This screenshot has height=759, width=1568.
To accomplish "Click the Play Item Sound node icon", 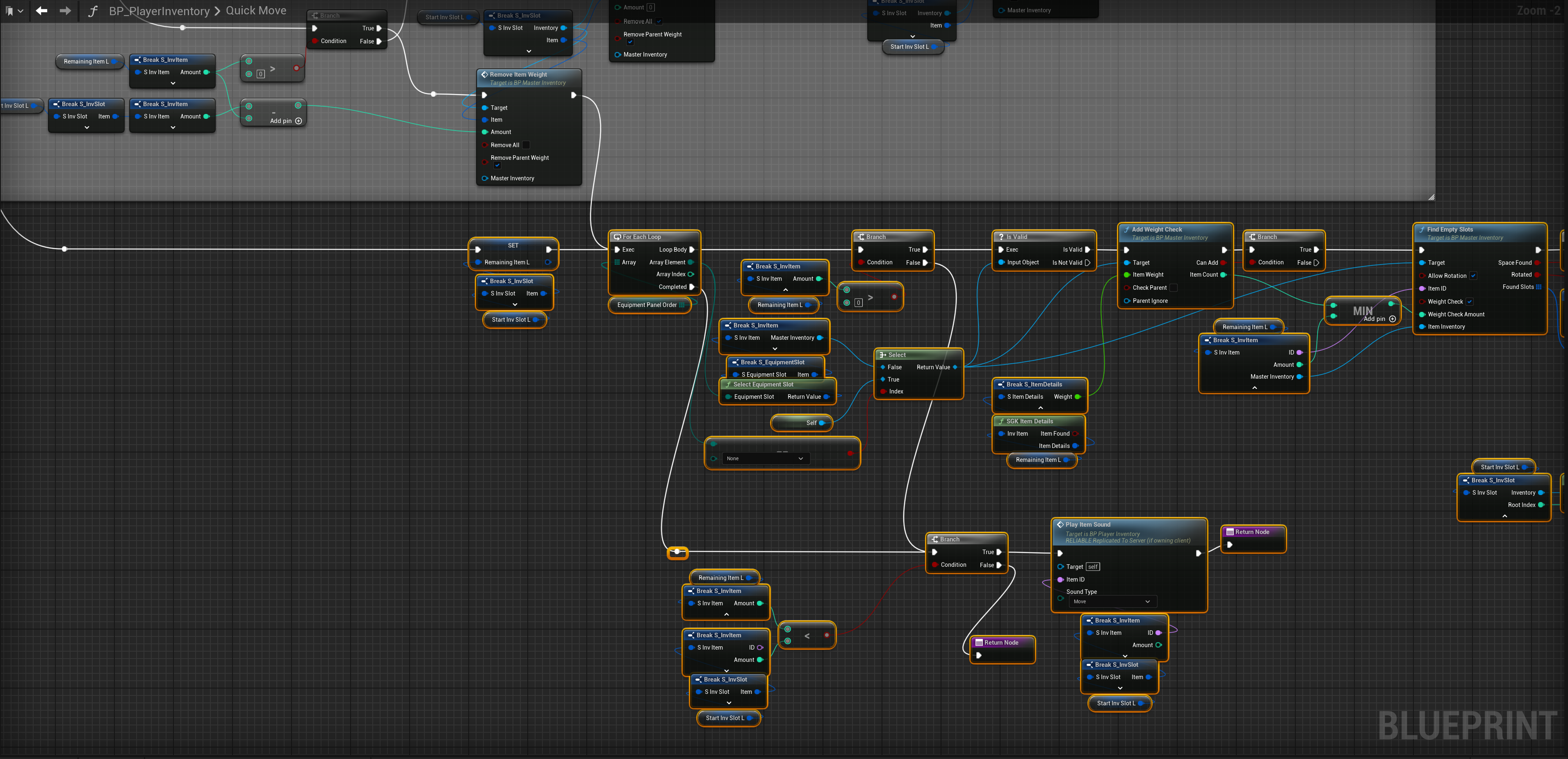I will coord(1060,525).
